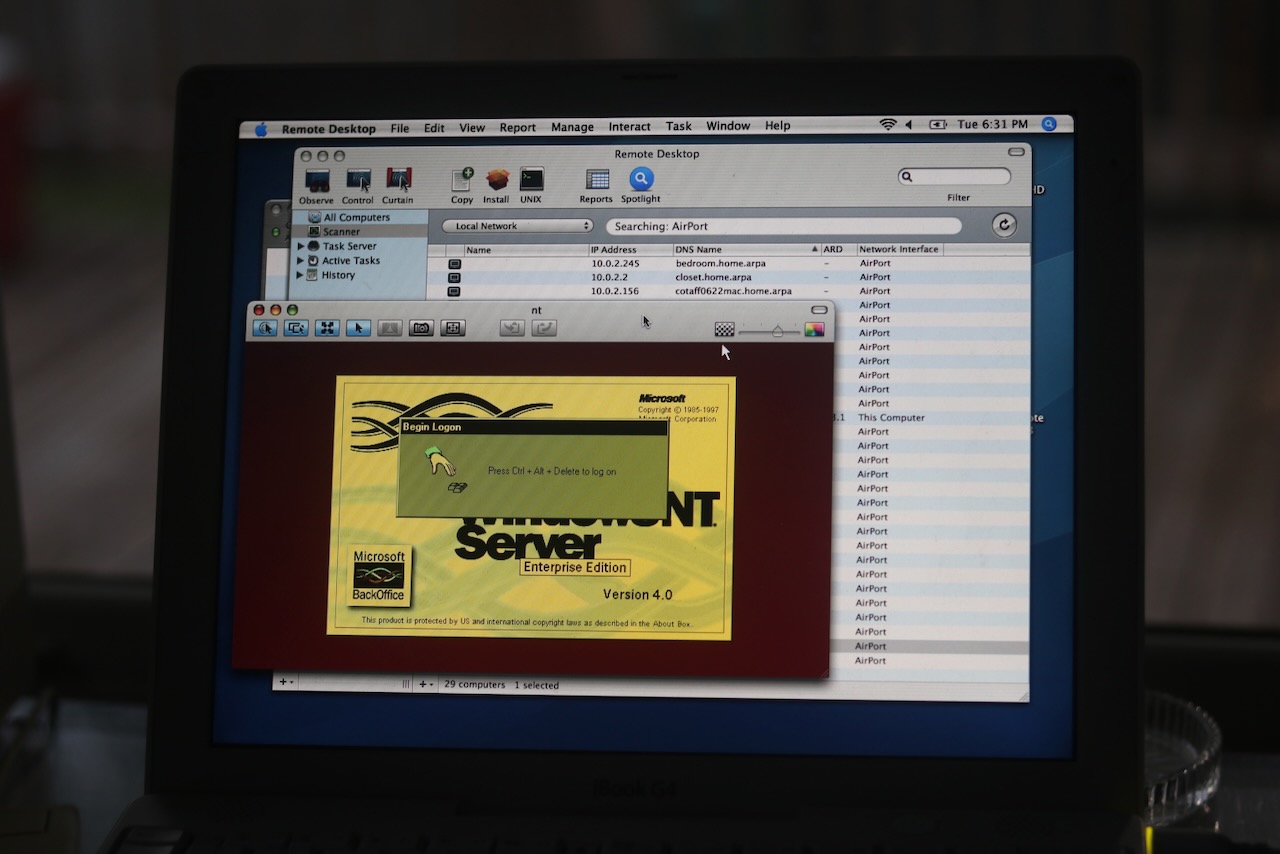Capture screenshot with camera icon in nt window
This screenshot has height=854, width=1280.
[x=421, y=328]
